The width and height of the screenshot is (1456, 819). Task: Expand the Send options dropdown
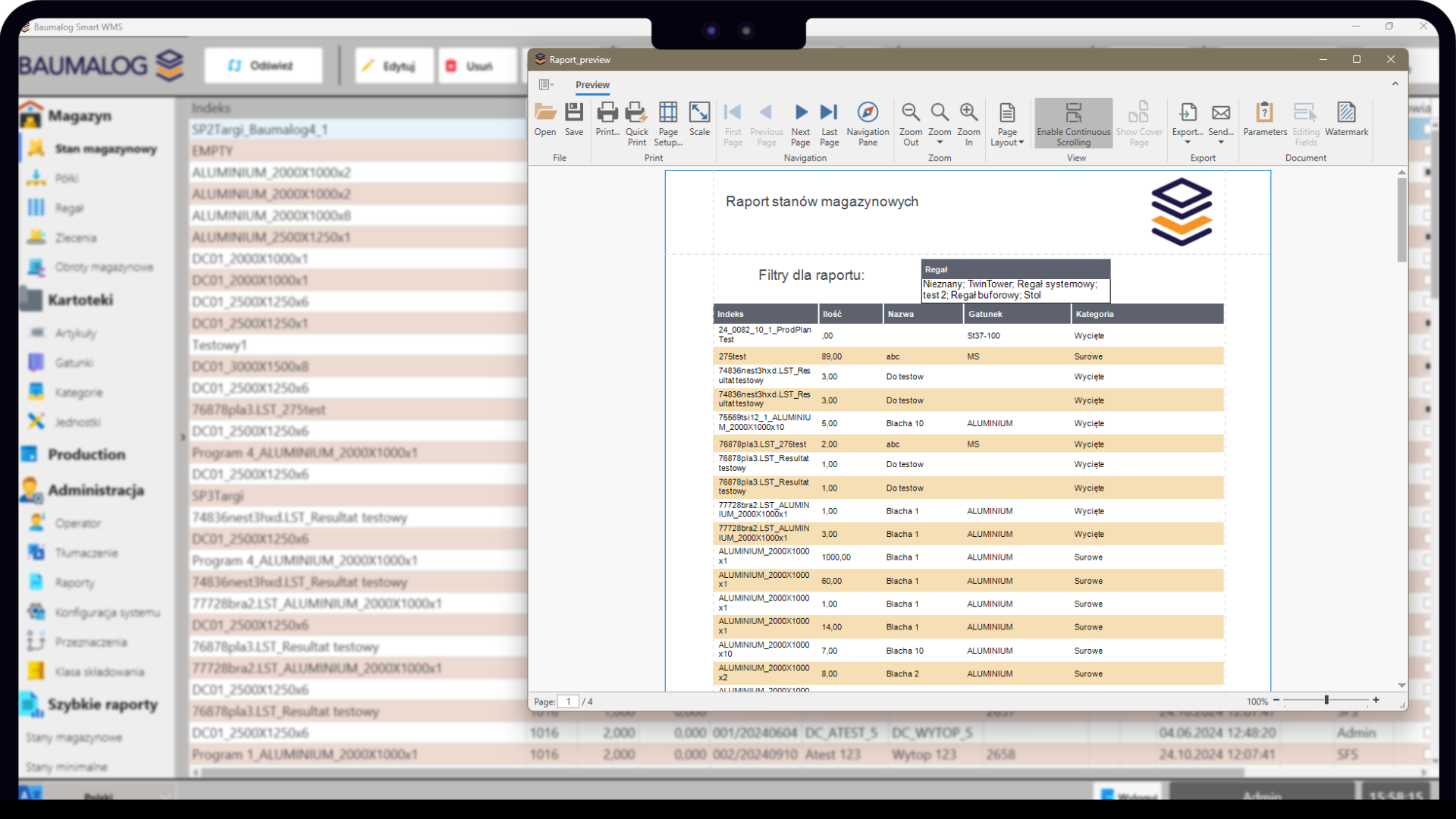click(x=1220, y=142)
